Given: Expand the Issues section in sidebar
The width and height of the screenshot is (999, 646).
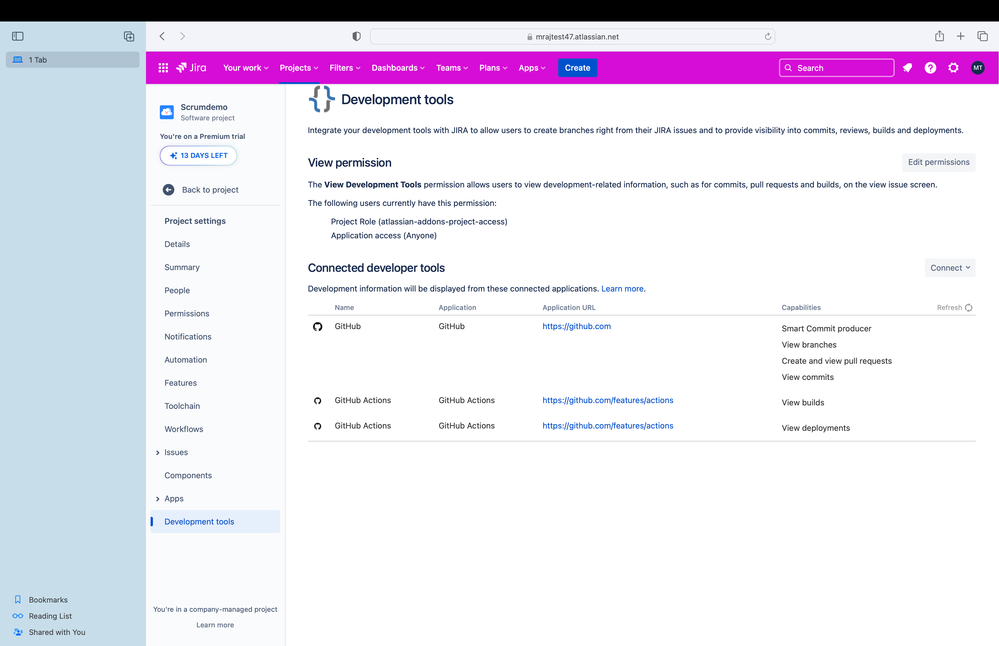Looking at the screenshot, I should (157, 453).
